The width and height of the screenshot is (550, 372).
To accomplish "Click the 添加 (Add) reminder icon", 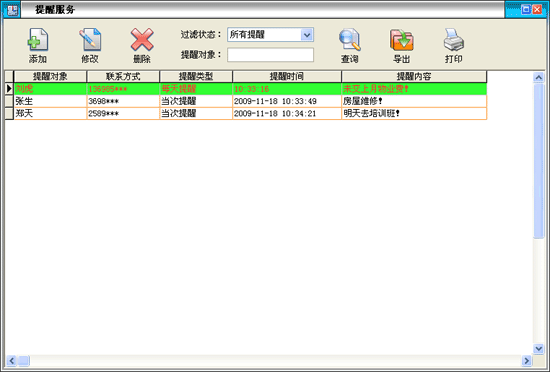I will 38,40.
